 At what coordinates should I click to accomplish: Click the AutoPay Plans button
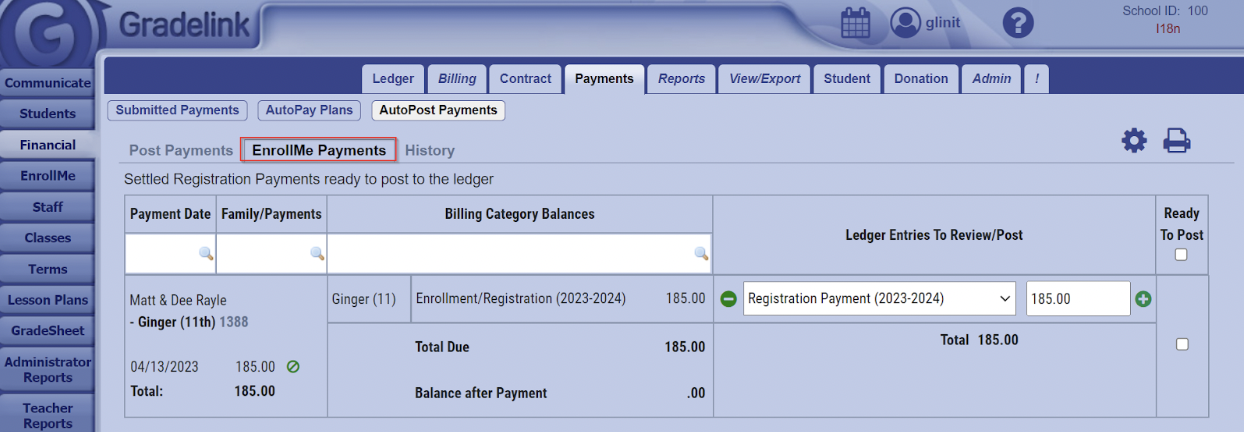point(309,110)
